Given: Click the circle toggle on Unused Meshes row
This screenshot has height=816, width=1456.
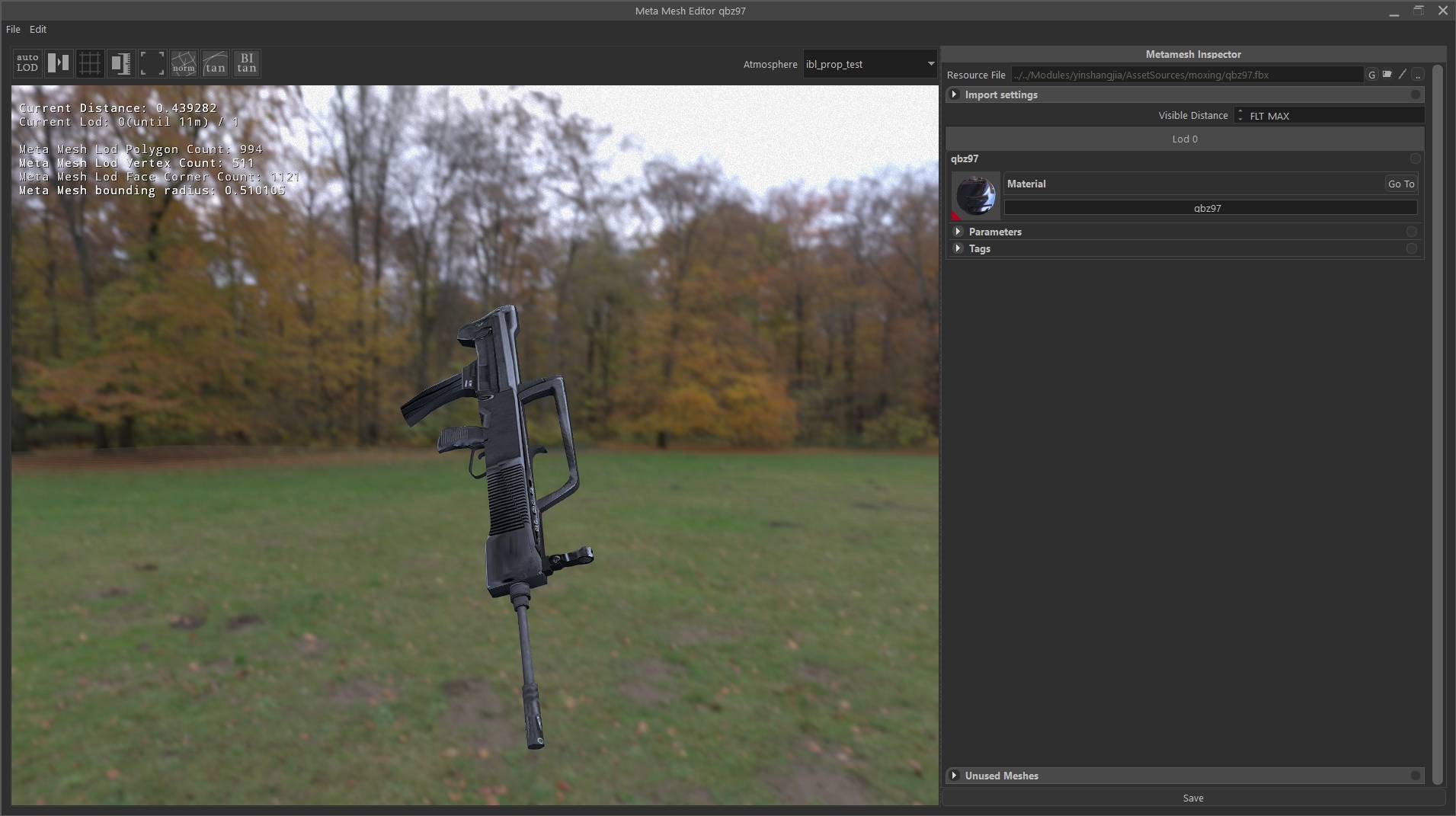Looking at the screenshot, I should [x=1416, y=776].
